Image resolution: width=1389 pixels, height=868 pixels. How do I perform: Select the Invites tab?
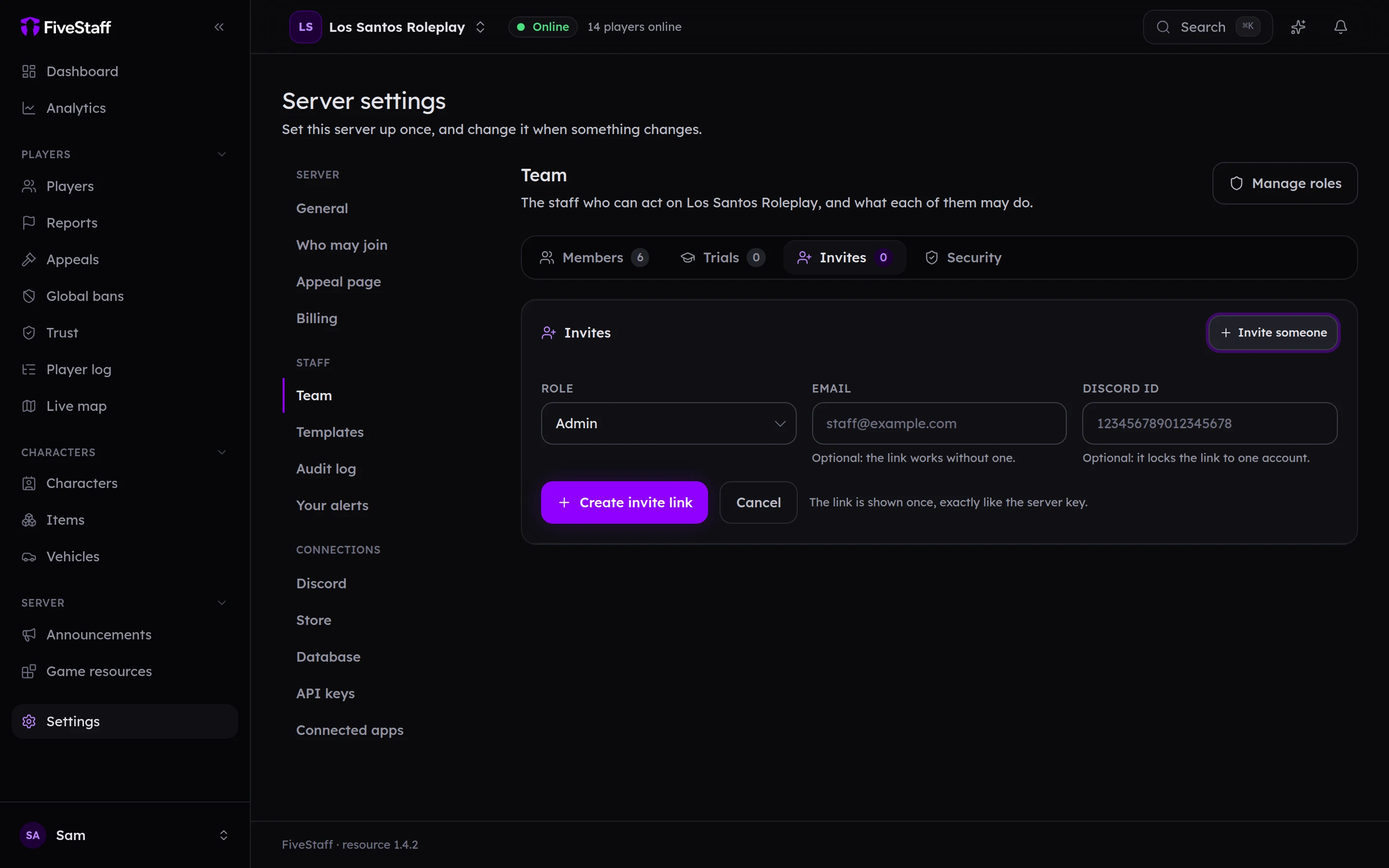[844, 258]
